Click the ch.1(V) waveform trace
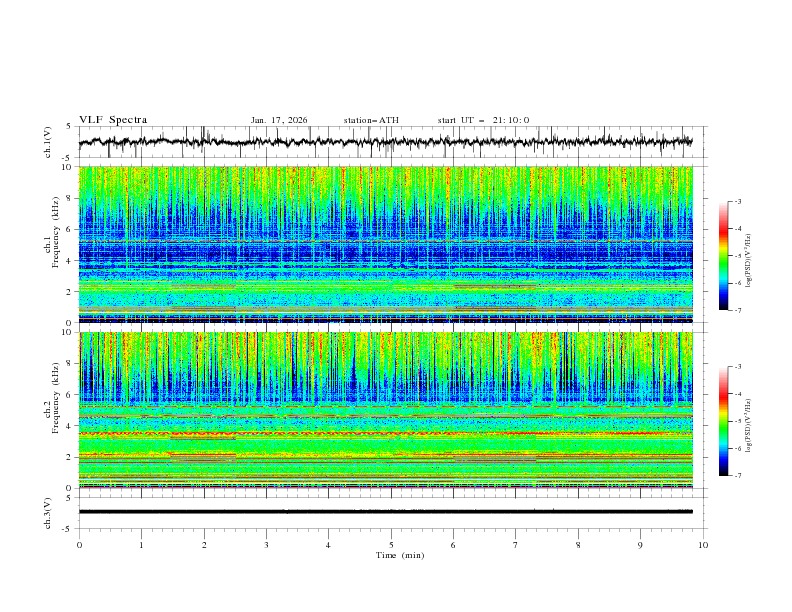Viewport: 792px width, 612px height. tap(386, 142)
